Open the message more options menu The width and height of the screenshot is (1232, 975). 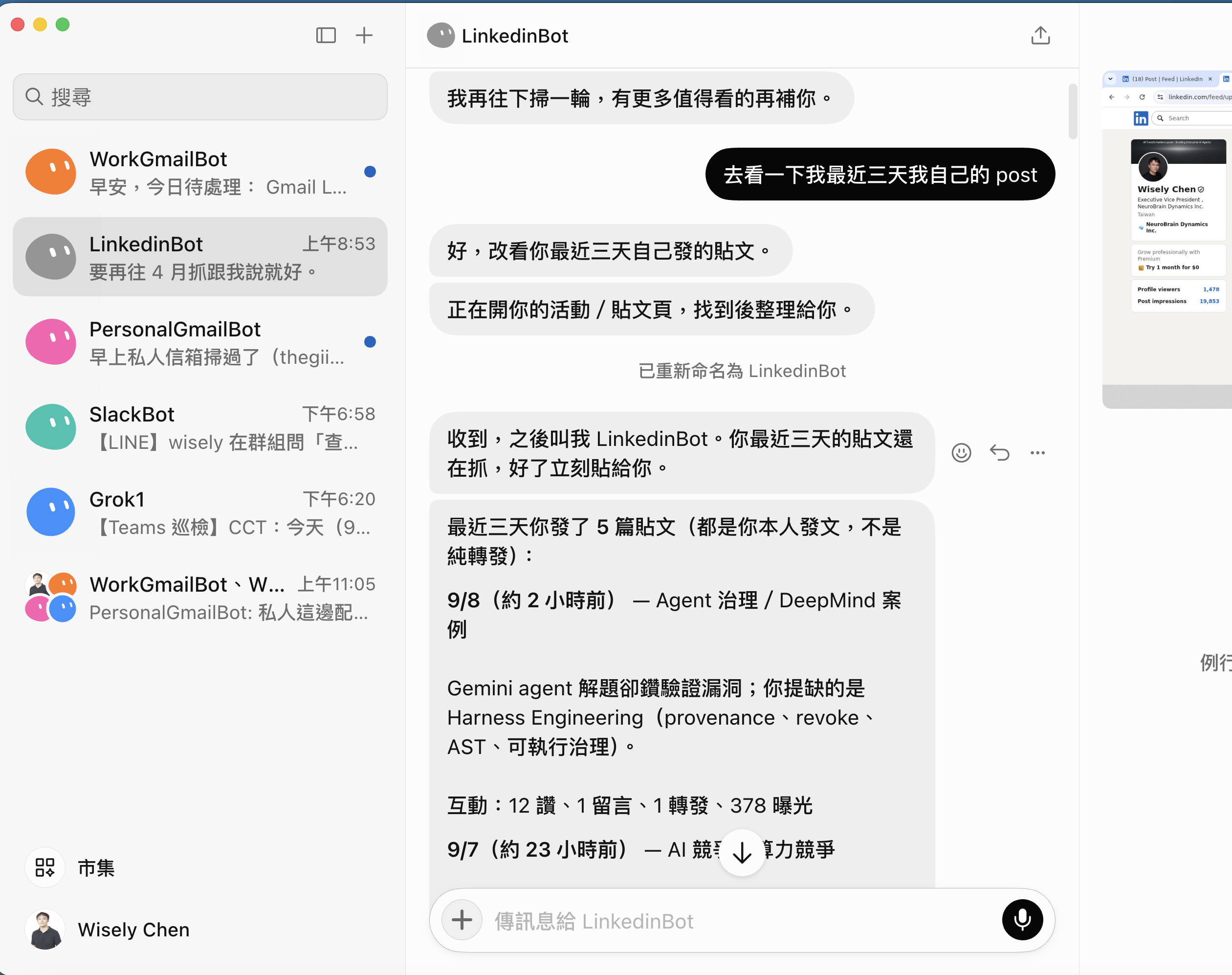pyautogui.click(x=1037, y=453)
